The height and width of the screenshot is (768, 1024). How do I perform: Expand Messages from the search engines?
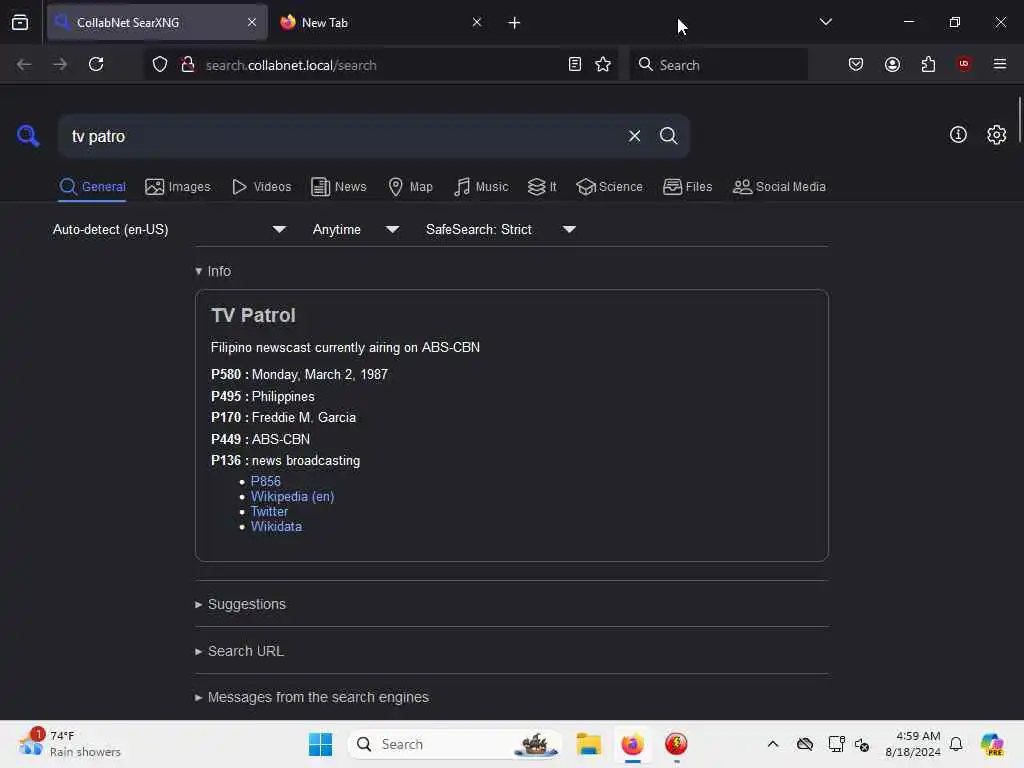[312, 697]
